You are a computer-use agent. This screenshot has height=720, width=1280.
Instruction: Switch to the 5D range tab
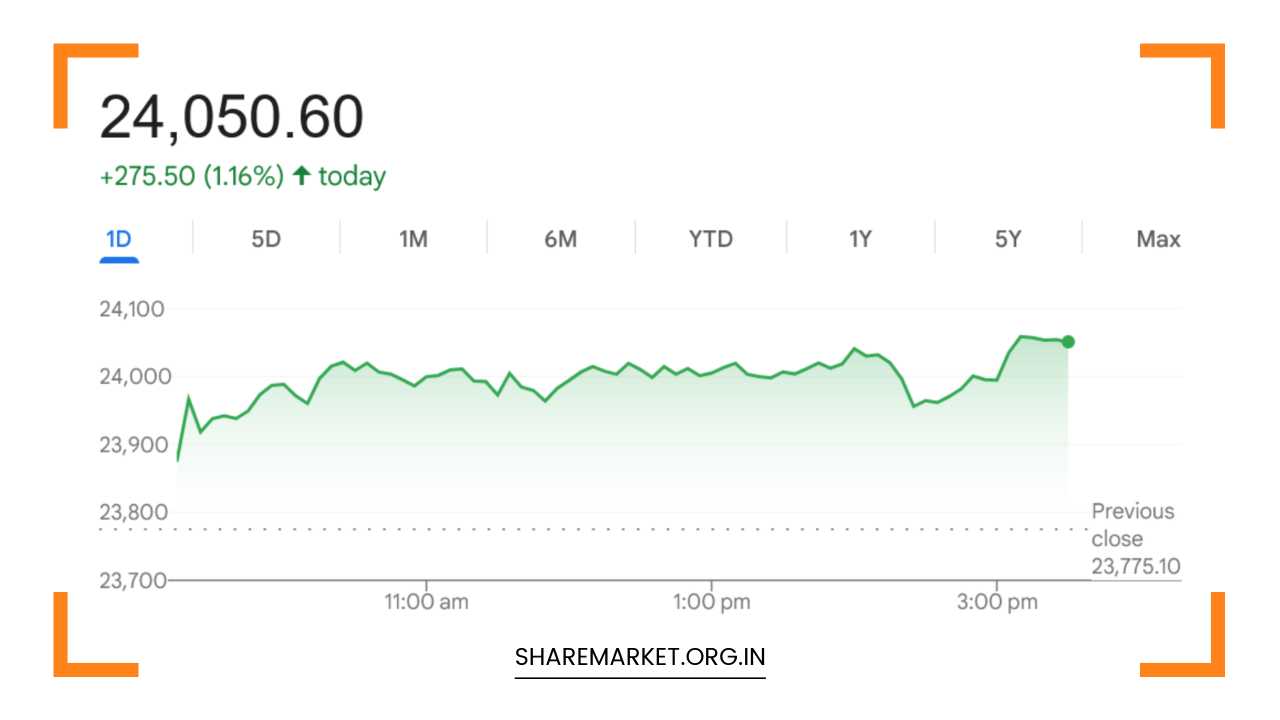pos(266,239)
